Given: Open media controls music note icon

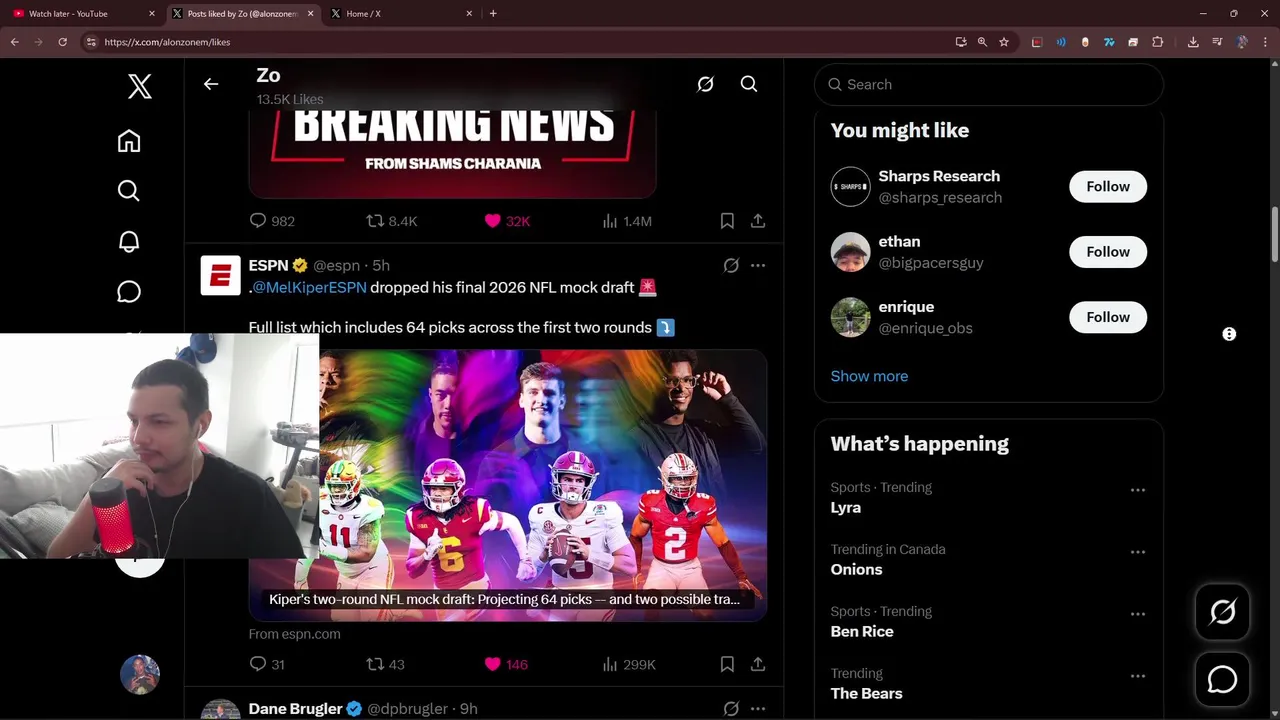Looking at the screenshot, I should click(1217, 42).
